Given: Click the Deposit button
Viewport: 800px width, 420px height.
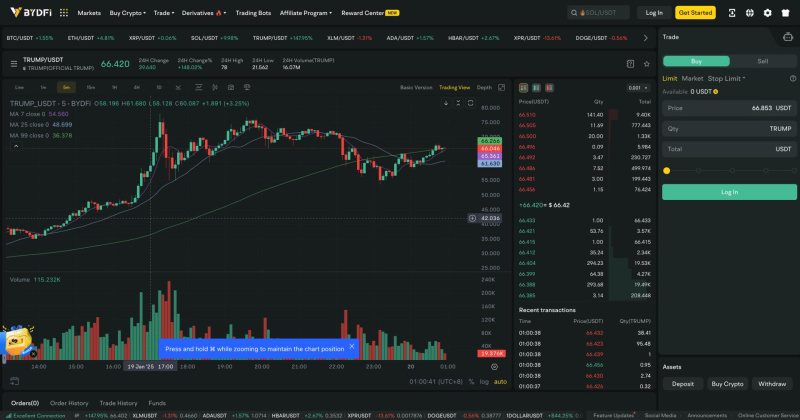Looking at the screenshot, I should click(x=682, y=383).
